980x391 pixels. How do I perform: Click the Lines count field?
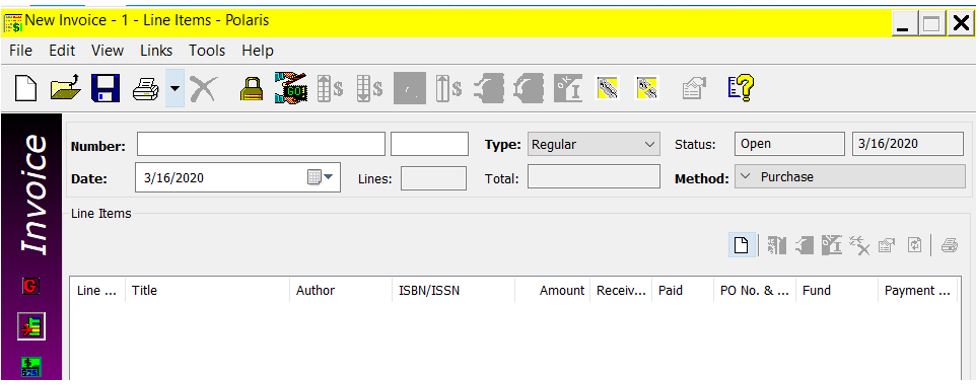433,178
